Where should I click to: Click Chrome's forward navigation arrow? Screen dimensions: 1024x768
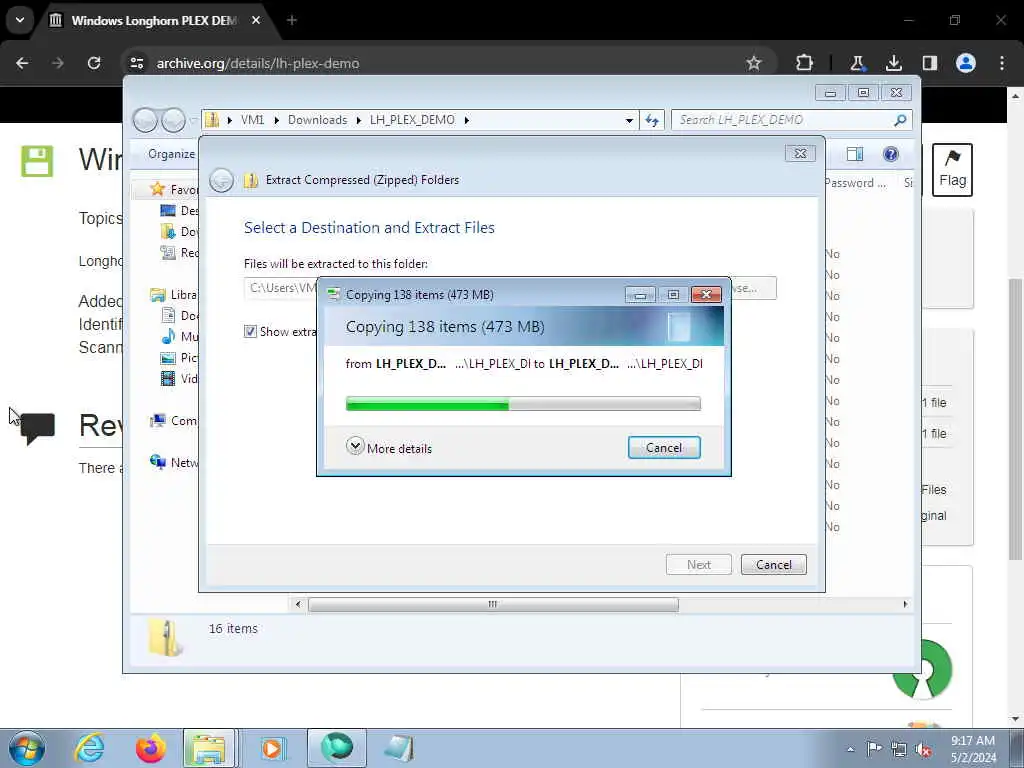click(x=58, y=63)
